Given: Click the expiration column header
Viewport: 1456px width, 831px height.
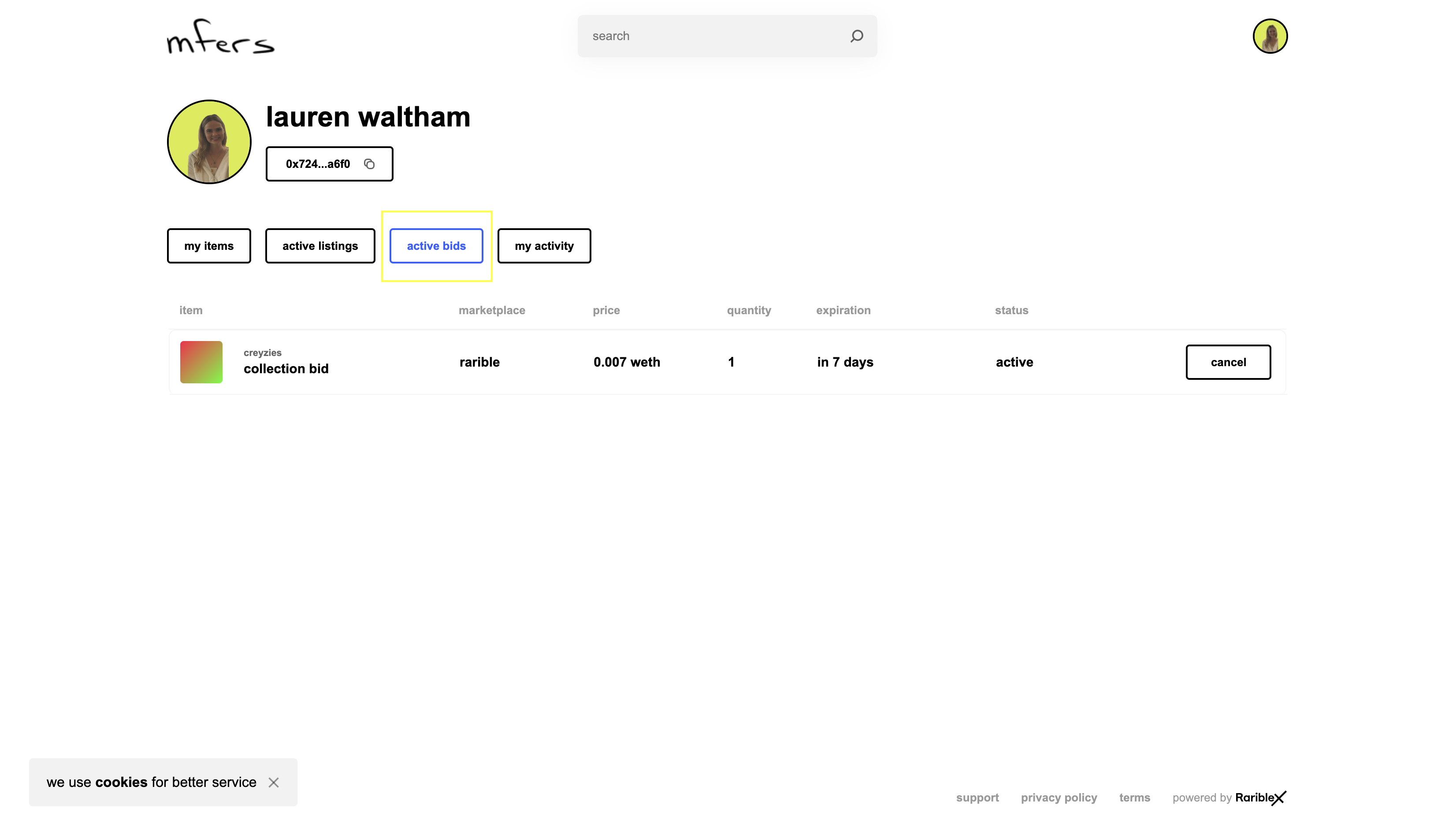Looking at the screenshot, I should coord(843,311).
